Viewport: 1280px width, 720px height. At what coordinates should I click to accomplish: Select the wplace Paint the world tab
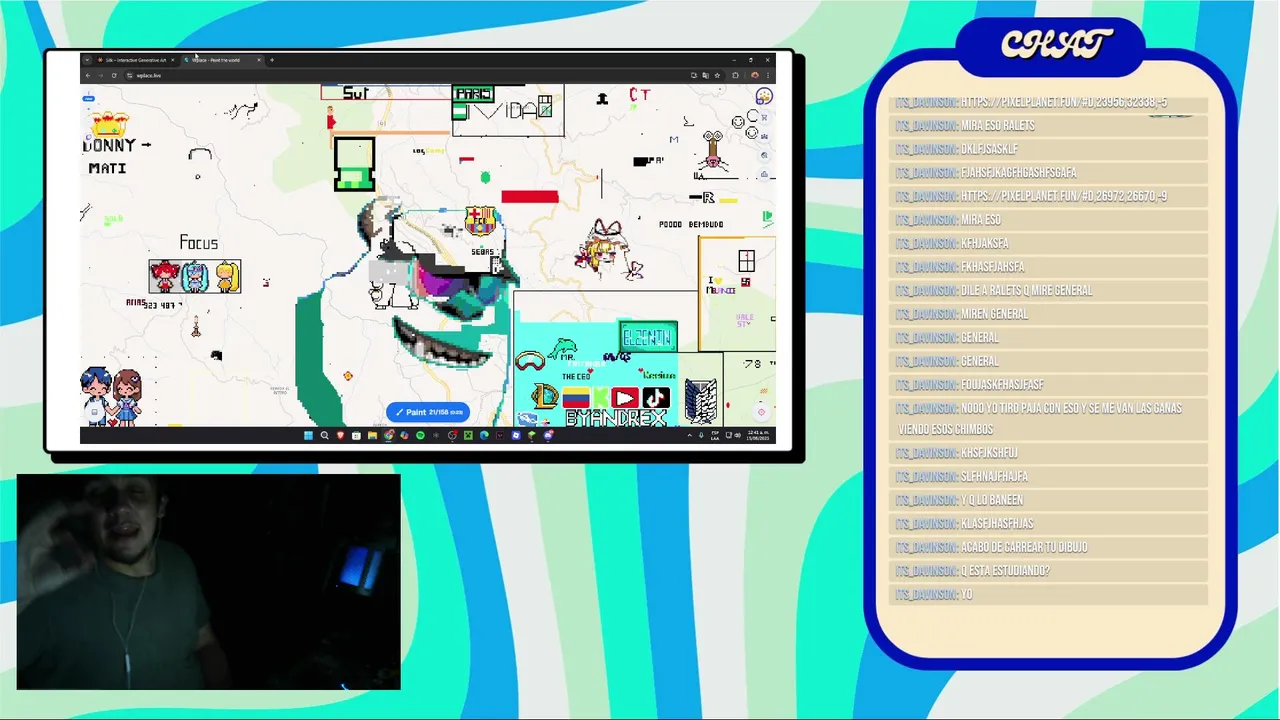coord(222,60)
